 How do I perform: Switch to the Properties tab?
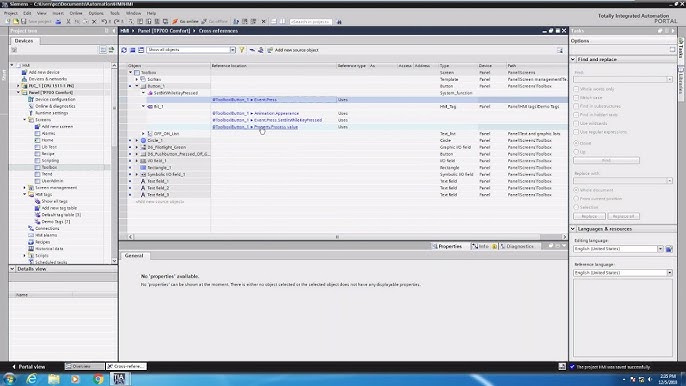[447, 246]
